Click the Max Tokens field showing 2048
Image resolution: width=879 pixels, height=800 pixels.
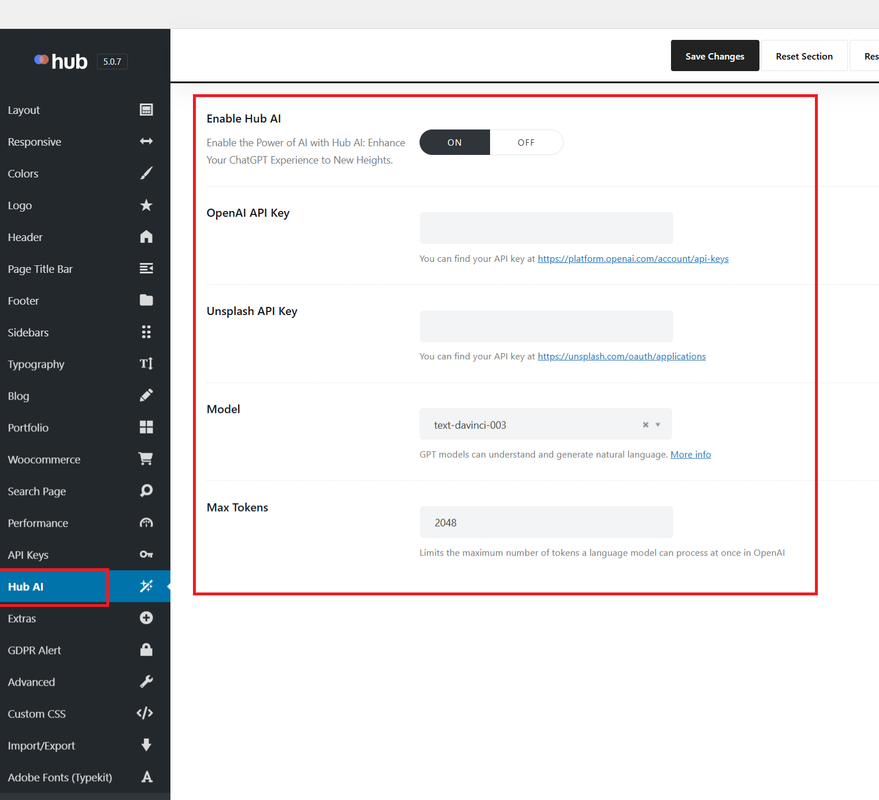coord(546,522)
